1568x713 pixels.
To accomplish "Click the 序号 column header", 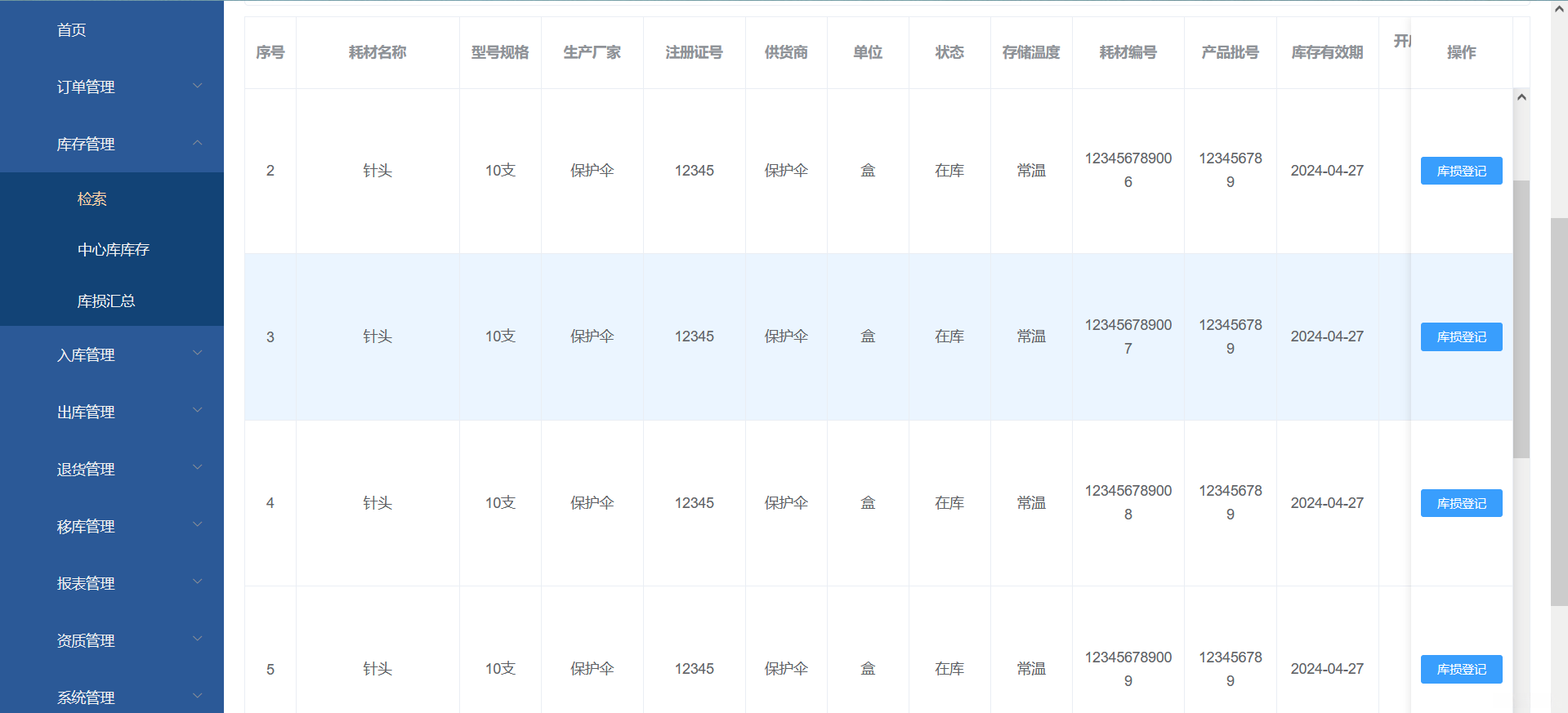I will [270, 52].
